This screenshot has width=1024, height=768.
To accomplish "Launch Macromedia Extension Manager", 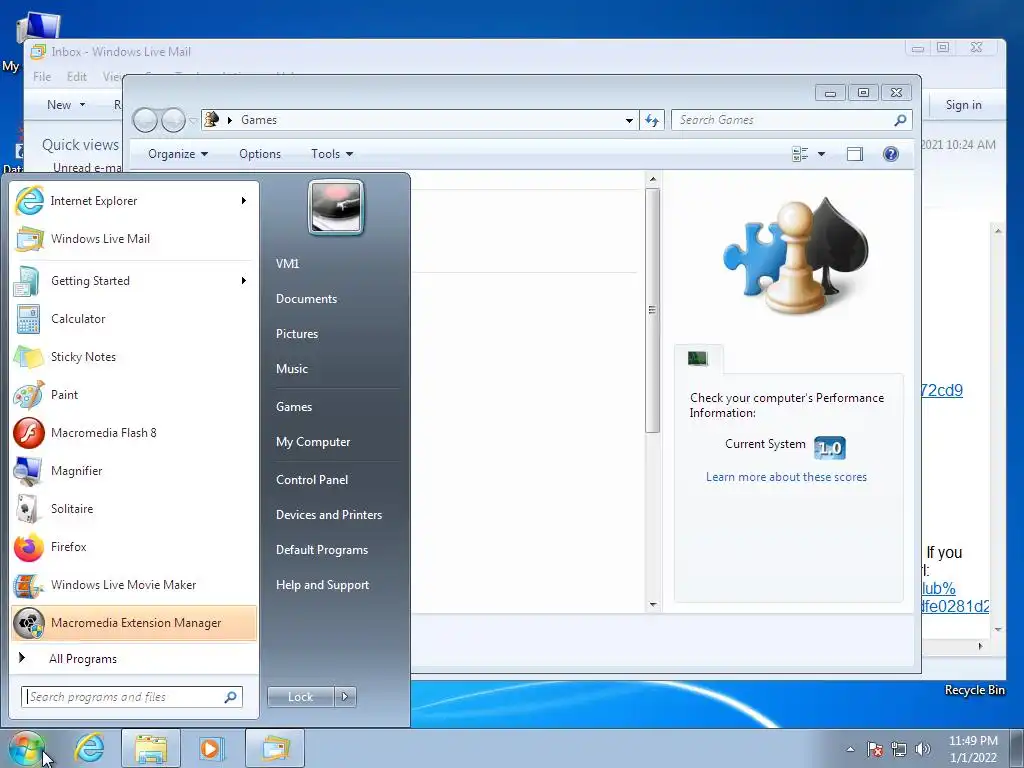I will click(134, 622).
